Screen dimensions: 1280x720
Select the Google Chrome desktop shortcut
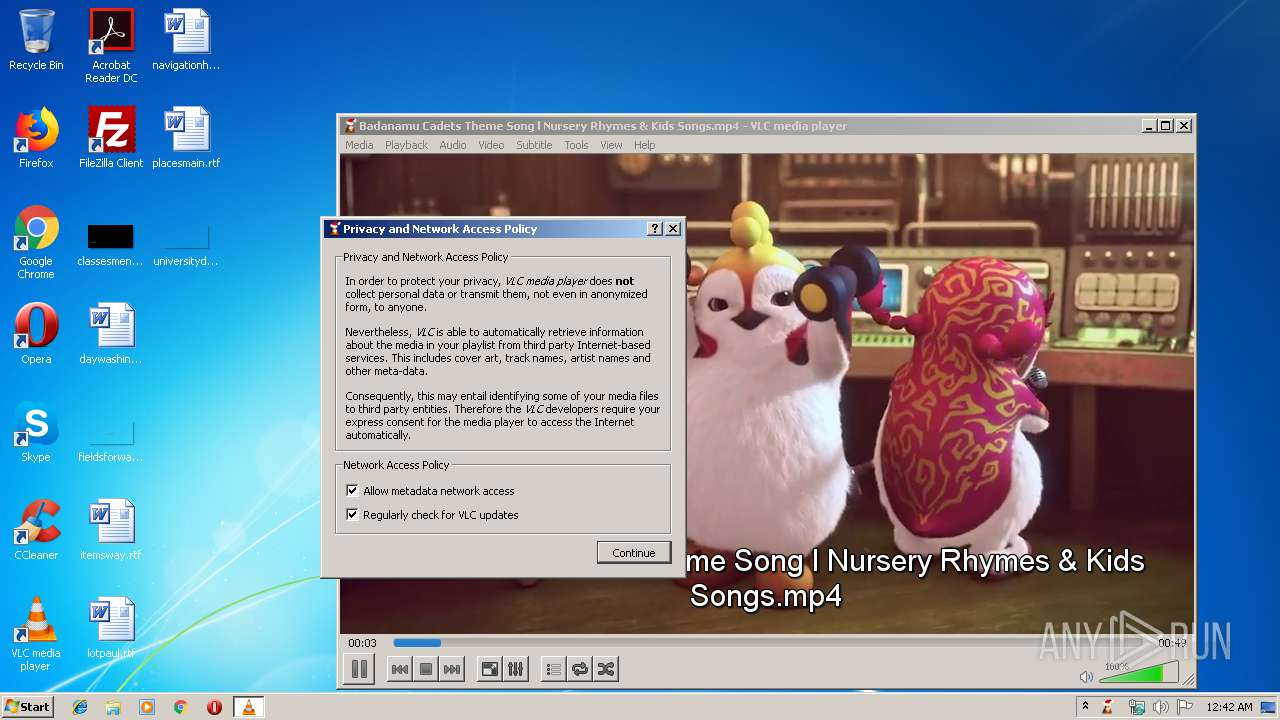(x=36, y=242)
